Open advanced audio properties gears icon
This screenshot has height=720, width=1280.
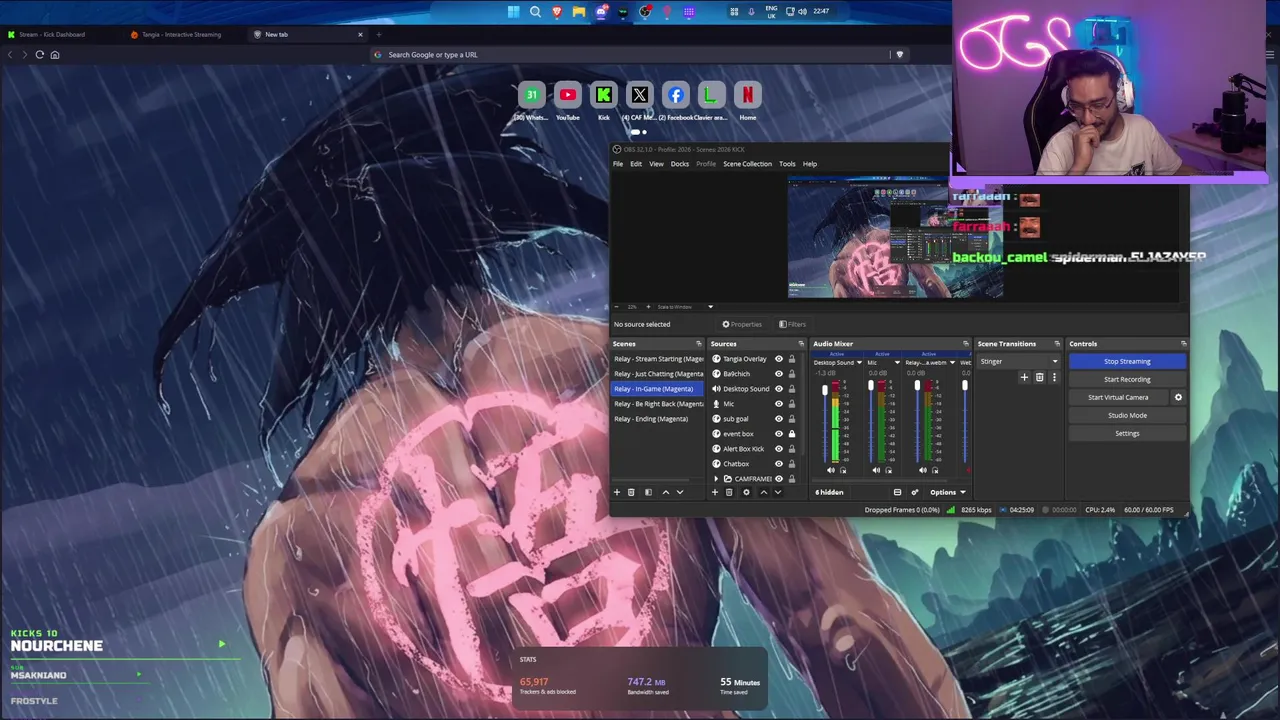(x=914, y=492)
